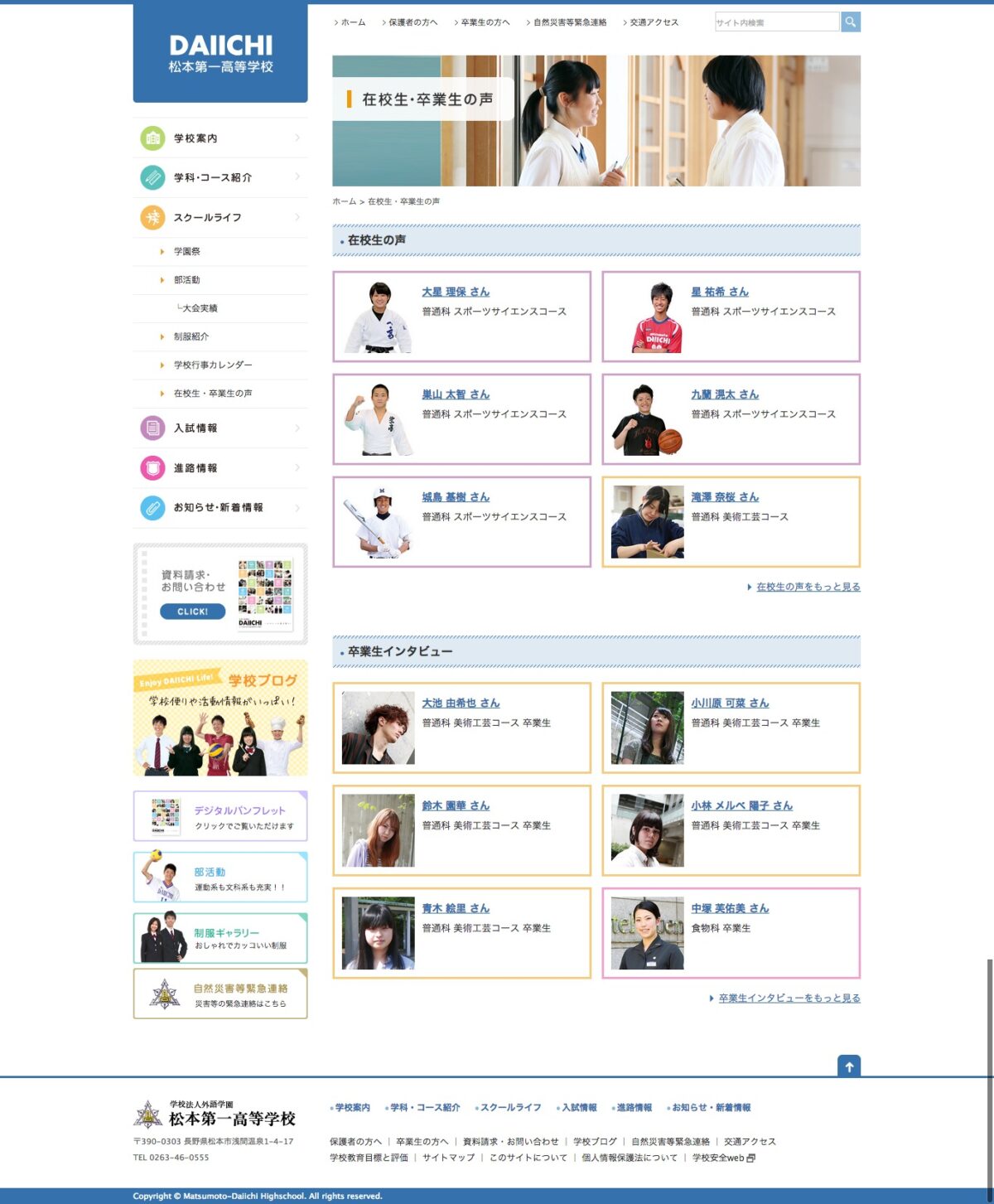Click the DAIICHI school logo
Screen dimensions: 994x1204
coord(220,54)
